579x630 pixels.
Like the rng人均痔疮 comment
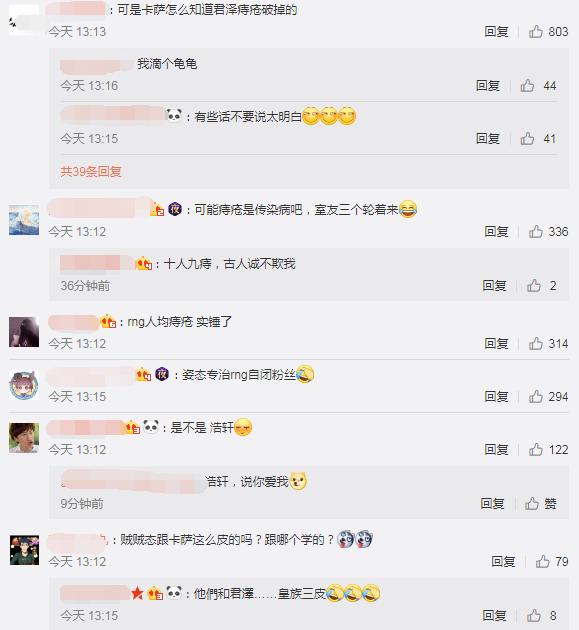click(x=536, y=344)
